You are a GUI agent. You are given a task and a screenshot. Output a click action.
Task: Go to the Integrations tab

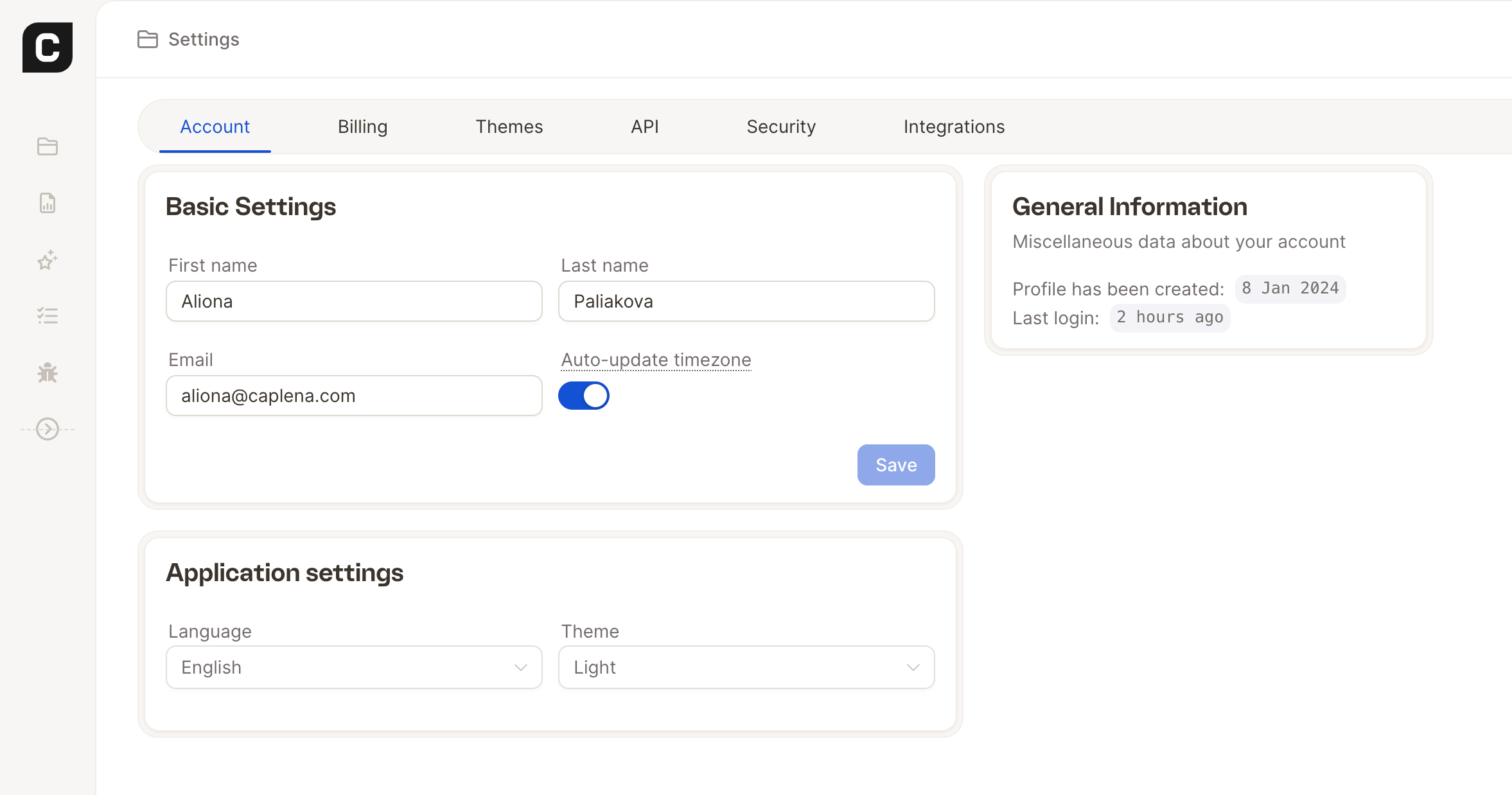tap(954, 127)
